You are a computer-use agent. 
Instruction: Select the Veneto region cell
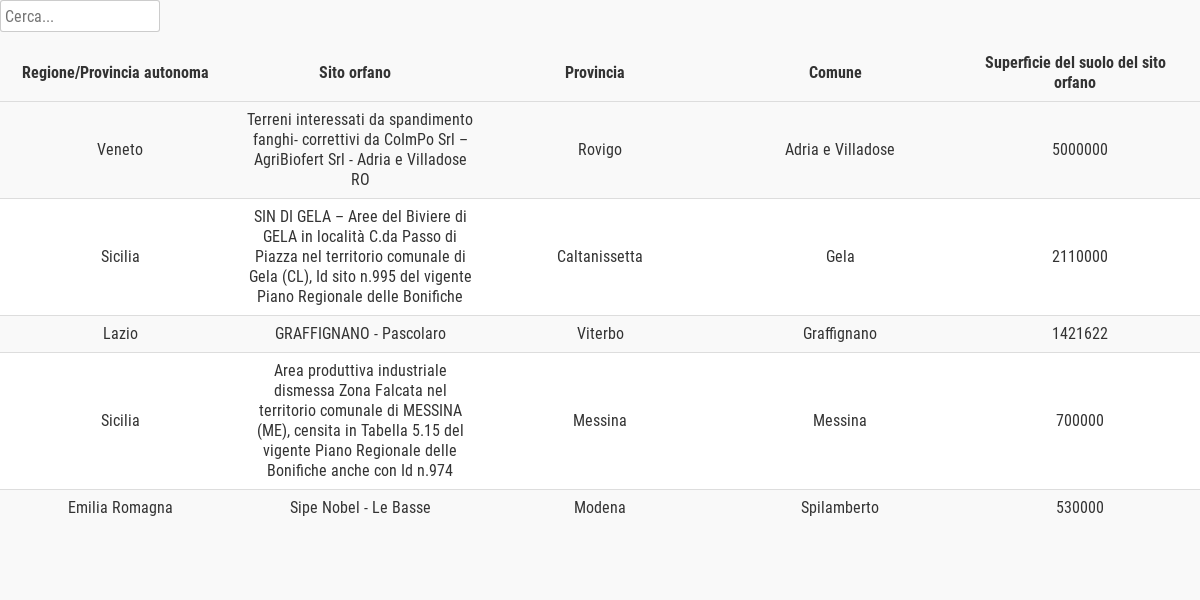120,149
